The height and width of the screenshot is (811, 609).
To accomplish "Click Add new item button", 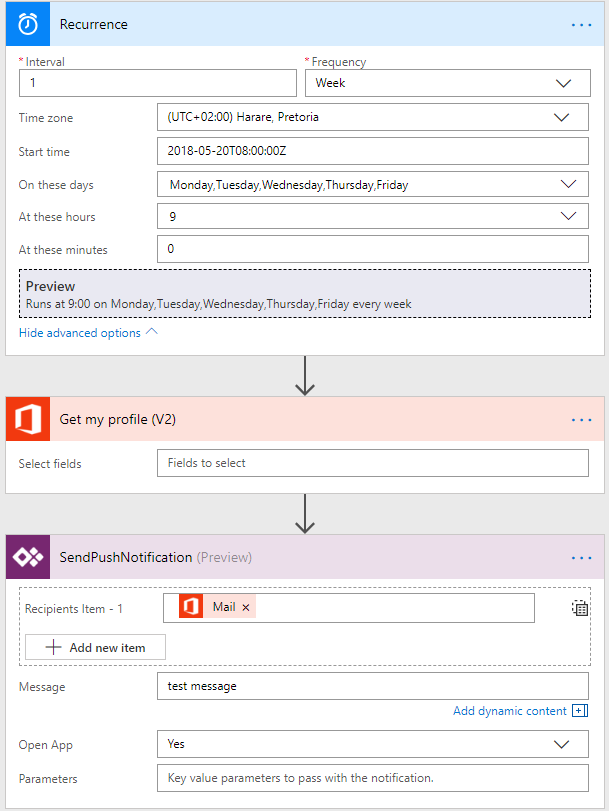I will pos(96,648).
